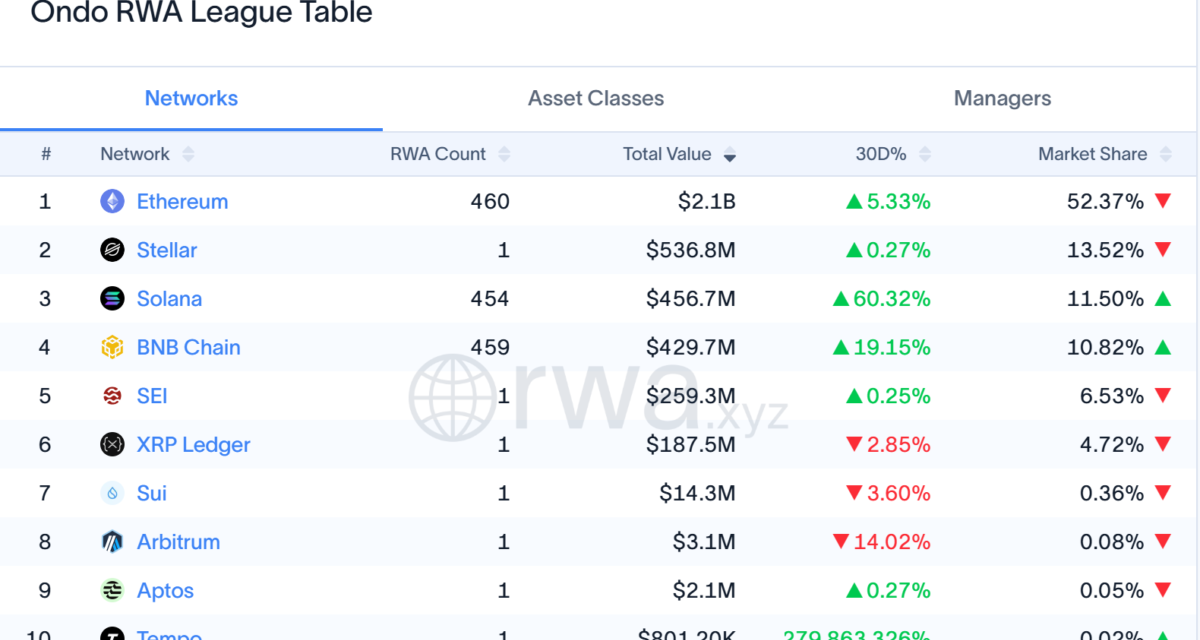The image size is (1200, 640).
Task: Open the Solana network link
Action: 169,298
